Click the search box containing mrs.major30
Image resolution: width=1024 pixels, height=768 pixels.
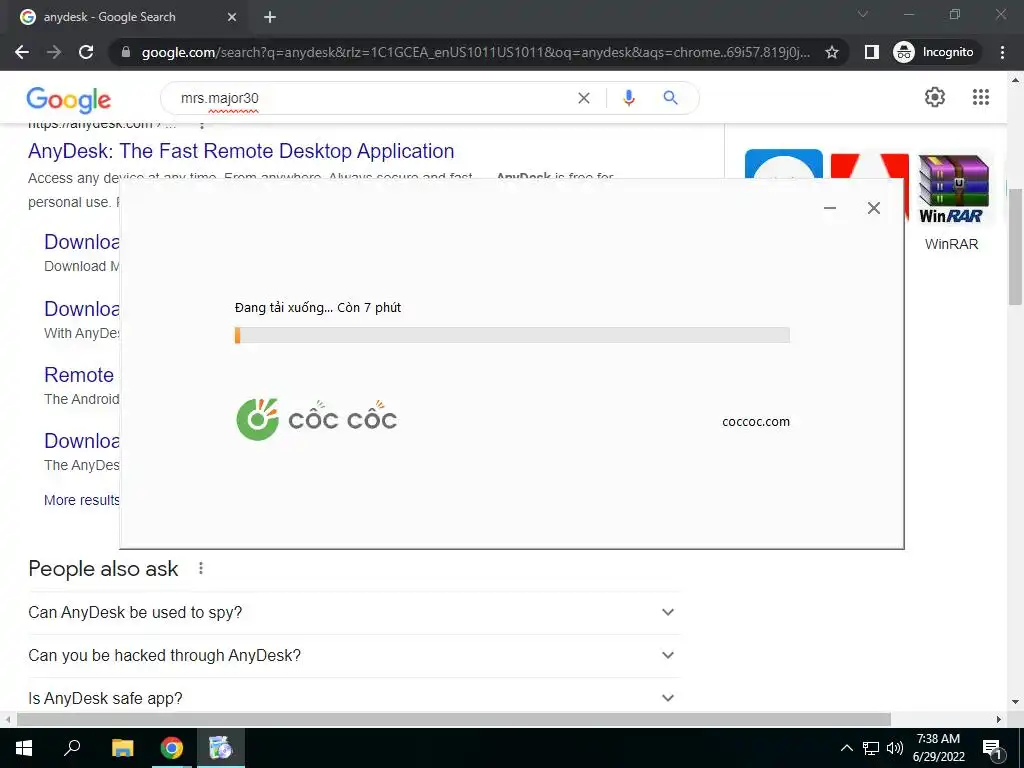coord(372,98)
